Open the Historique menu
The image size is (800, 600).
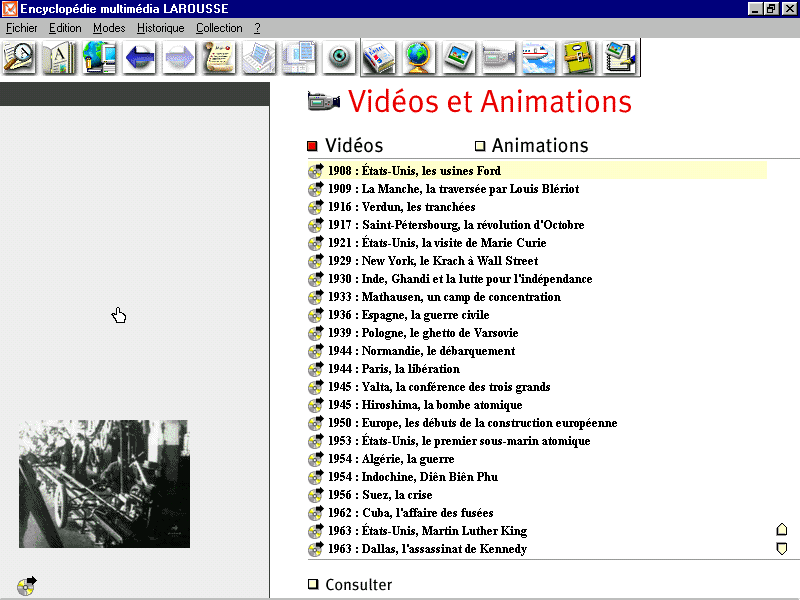tap(161, 28)
